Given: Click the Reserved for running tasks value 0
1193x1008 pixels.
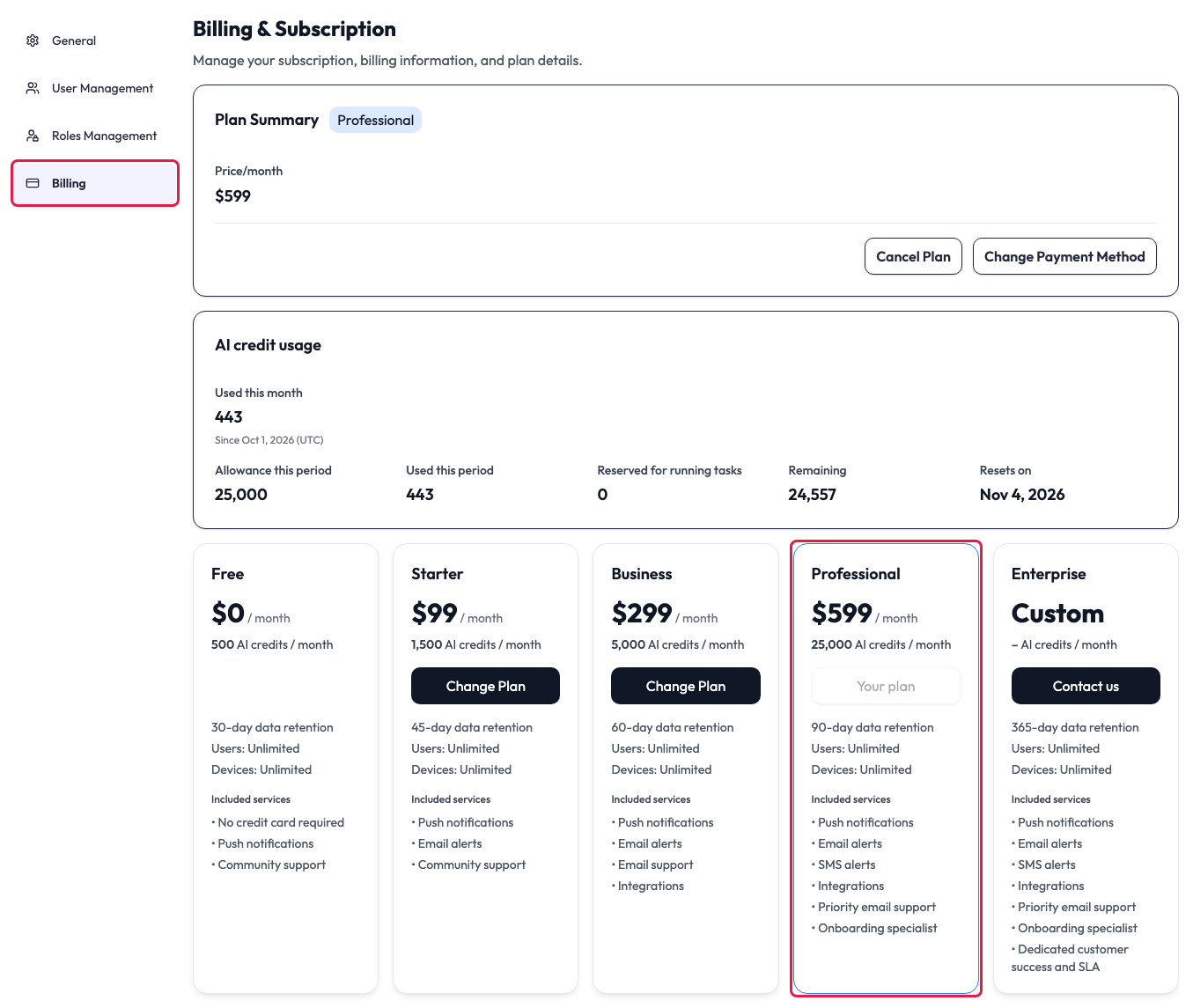Looking at the screenshot, I should (x=602, y=495).
